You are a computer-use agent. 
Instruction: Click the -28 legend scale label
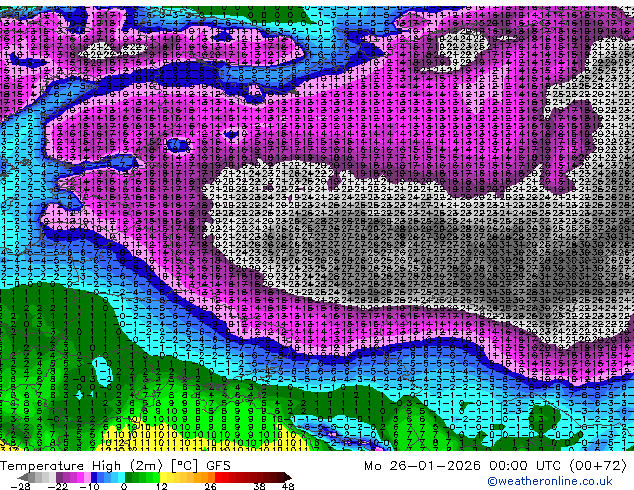[20, 486]
